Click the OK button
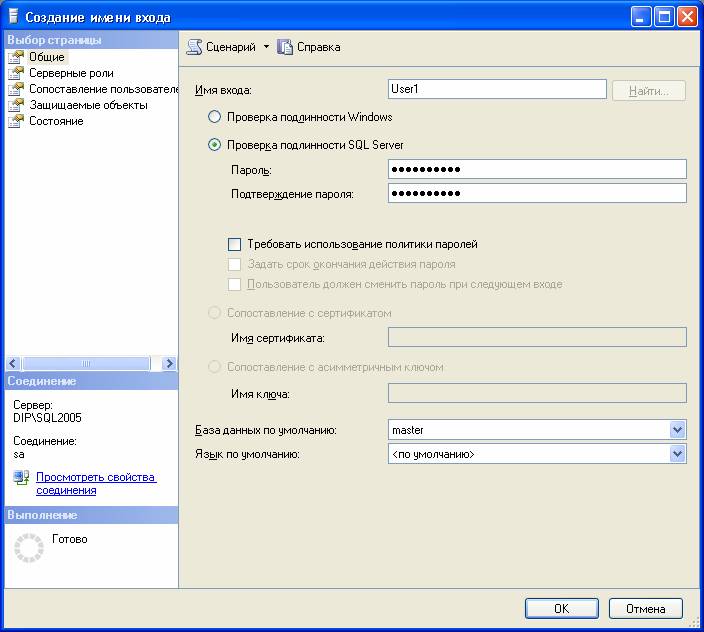 561,608
